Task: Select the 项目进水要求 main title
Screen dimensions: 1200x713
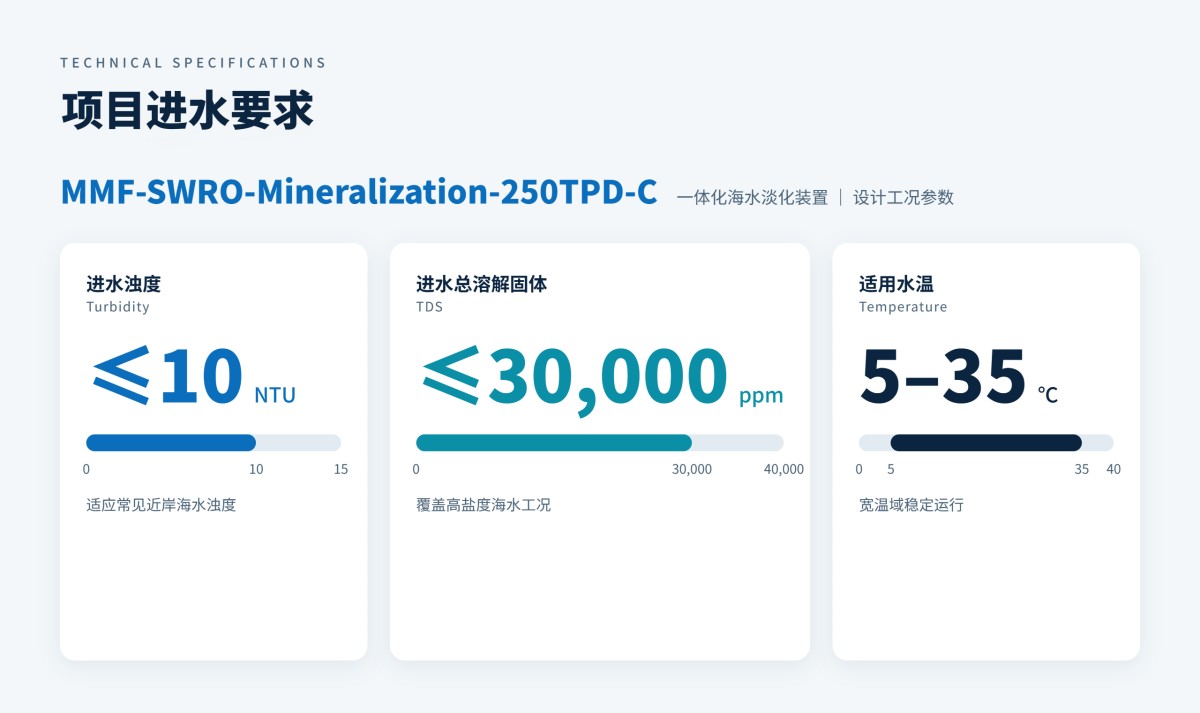Action: [187, 111]
